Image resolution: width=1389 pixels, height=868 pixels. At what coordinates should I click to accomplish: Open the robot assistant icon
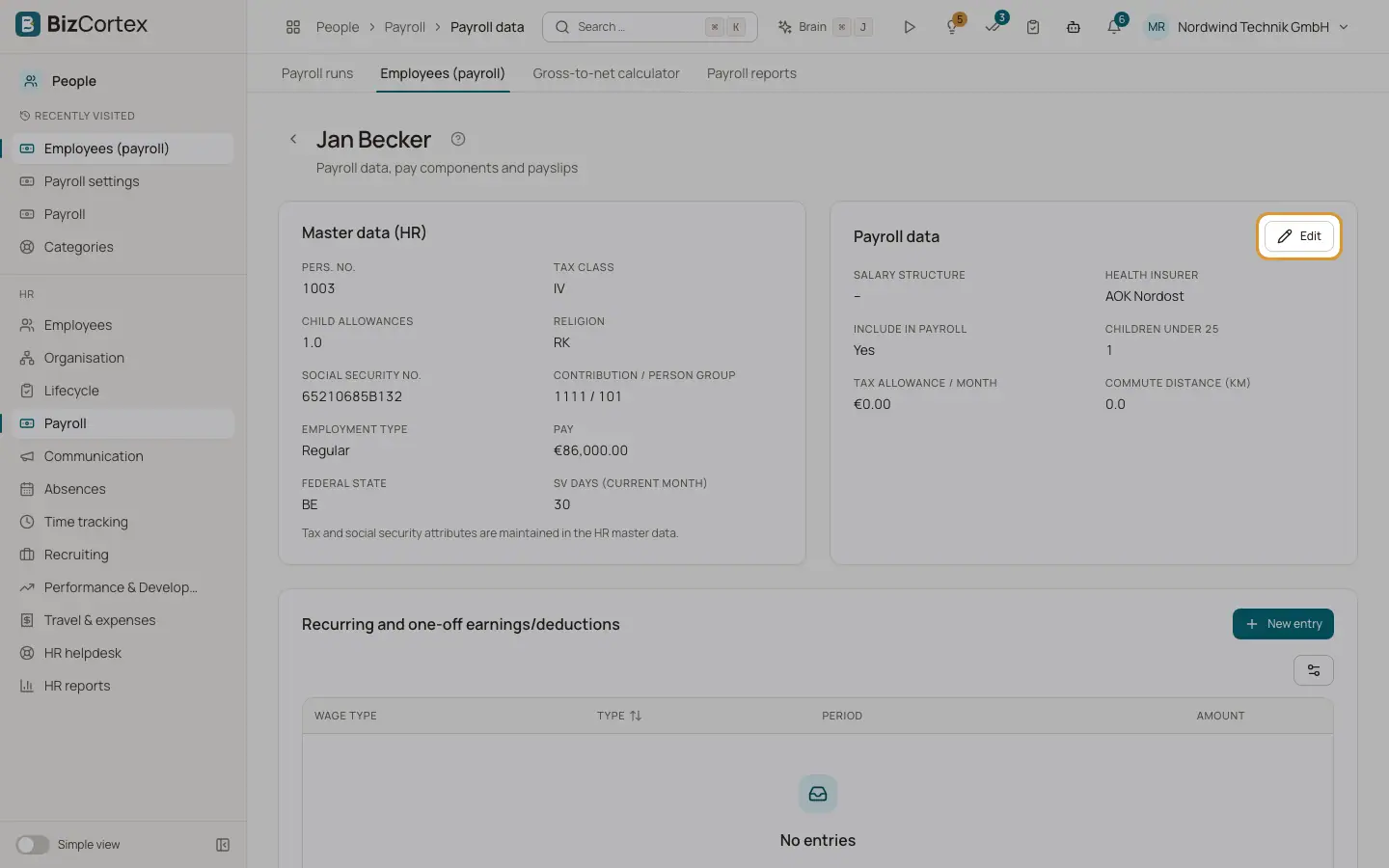click(x=1073, y=27)
